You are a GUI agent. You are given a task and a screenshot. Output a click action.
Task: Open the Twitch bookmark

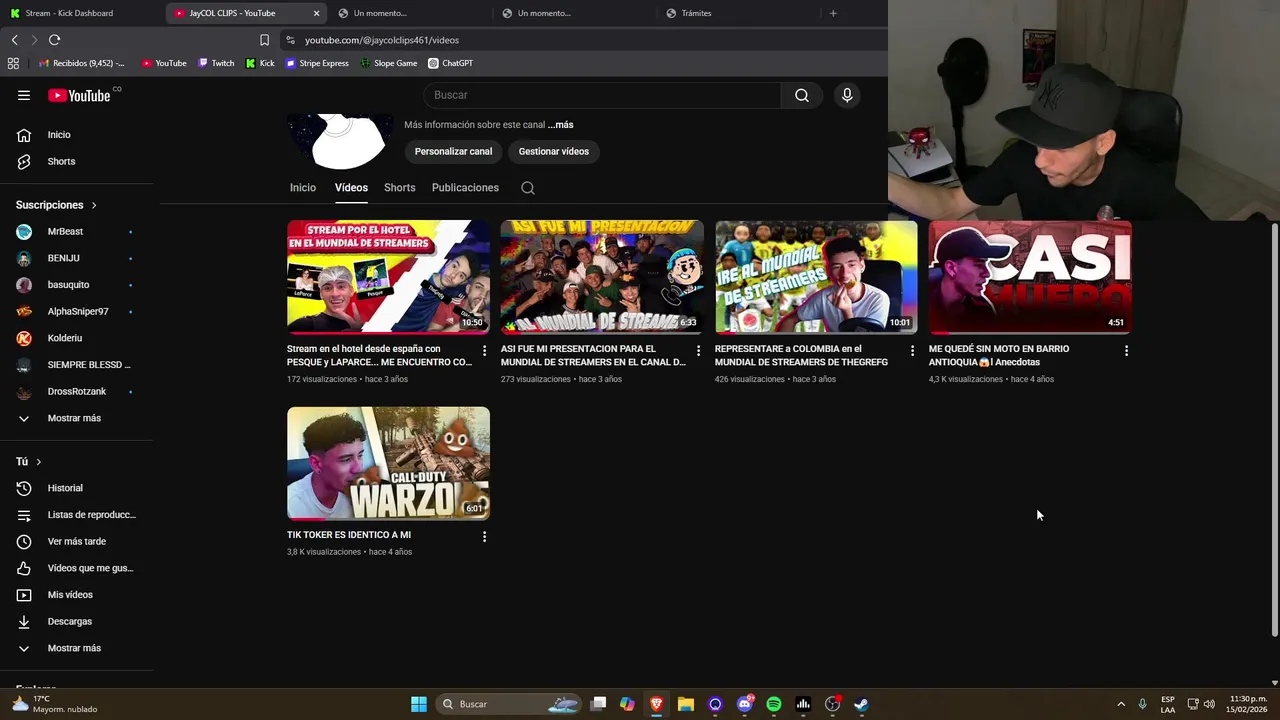point(216,63)
